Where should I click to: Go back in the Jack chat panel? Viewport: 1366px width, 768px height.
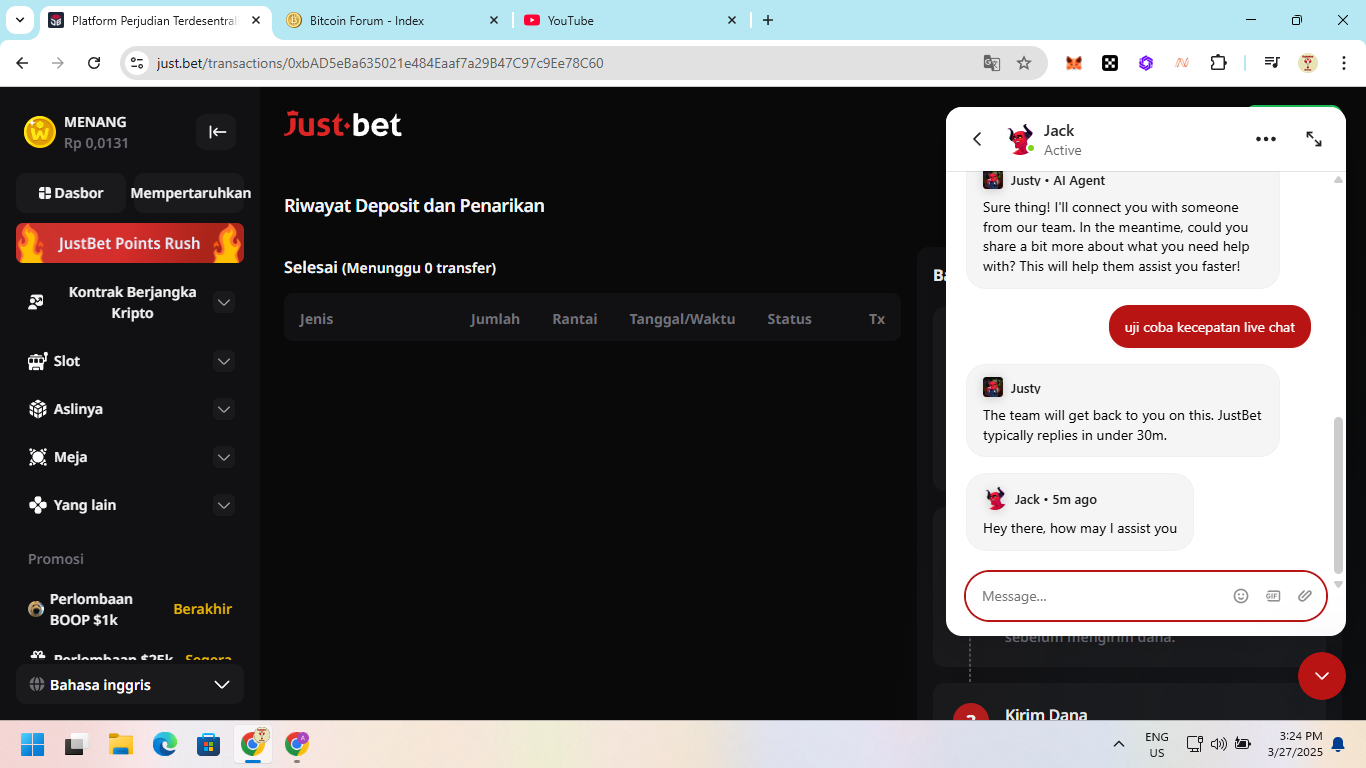pyautogui.click(x=977, y=140)
